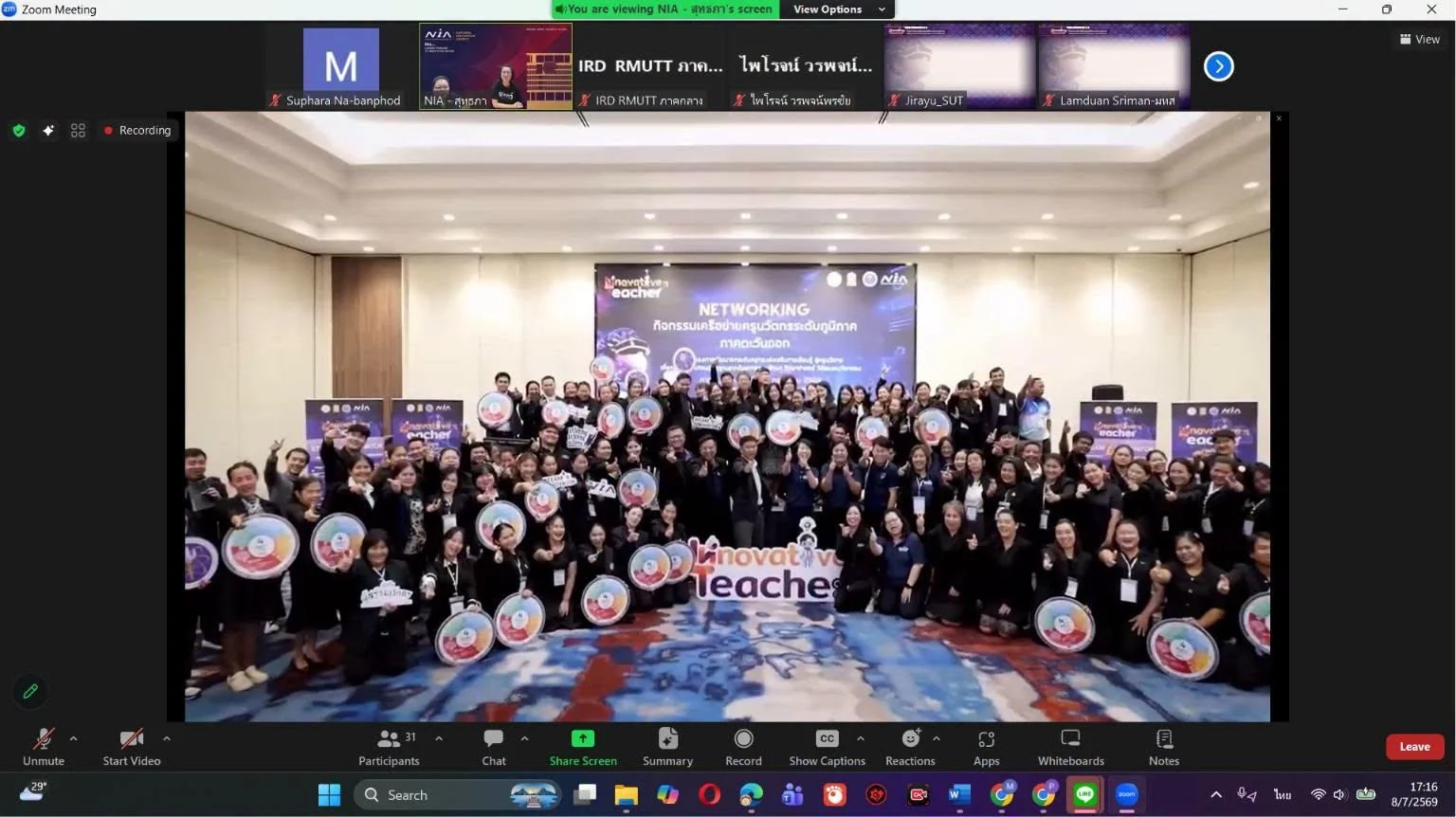The height and width of the screenshot is (817, 1456).
Task: Open Microsoft Teams from the taskbar
Action: point(792,794)
